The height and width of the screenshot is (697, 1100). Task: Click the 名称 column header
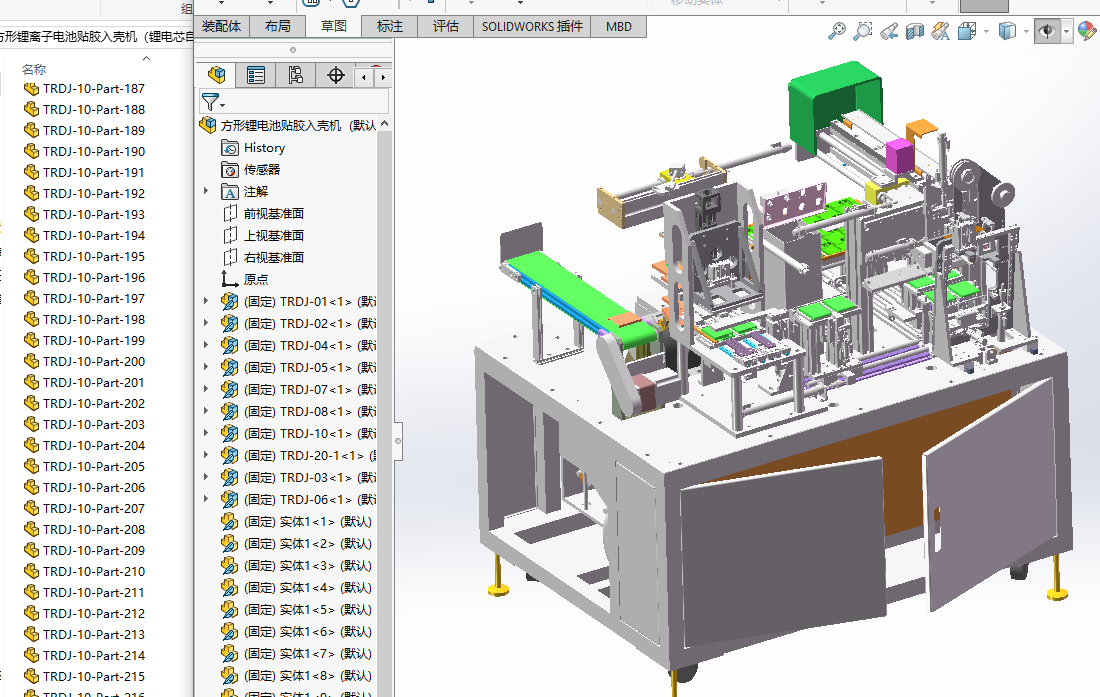(x=34, y=69)
